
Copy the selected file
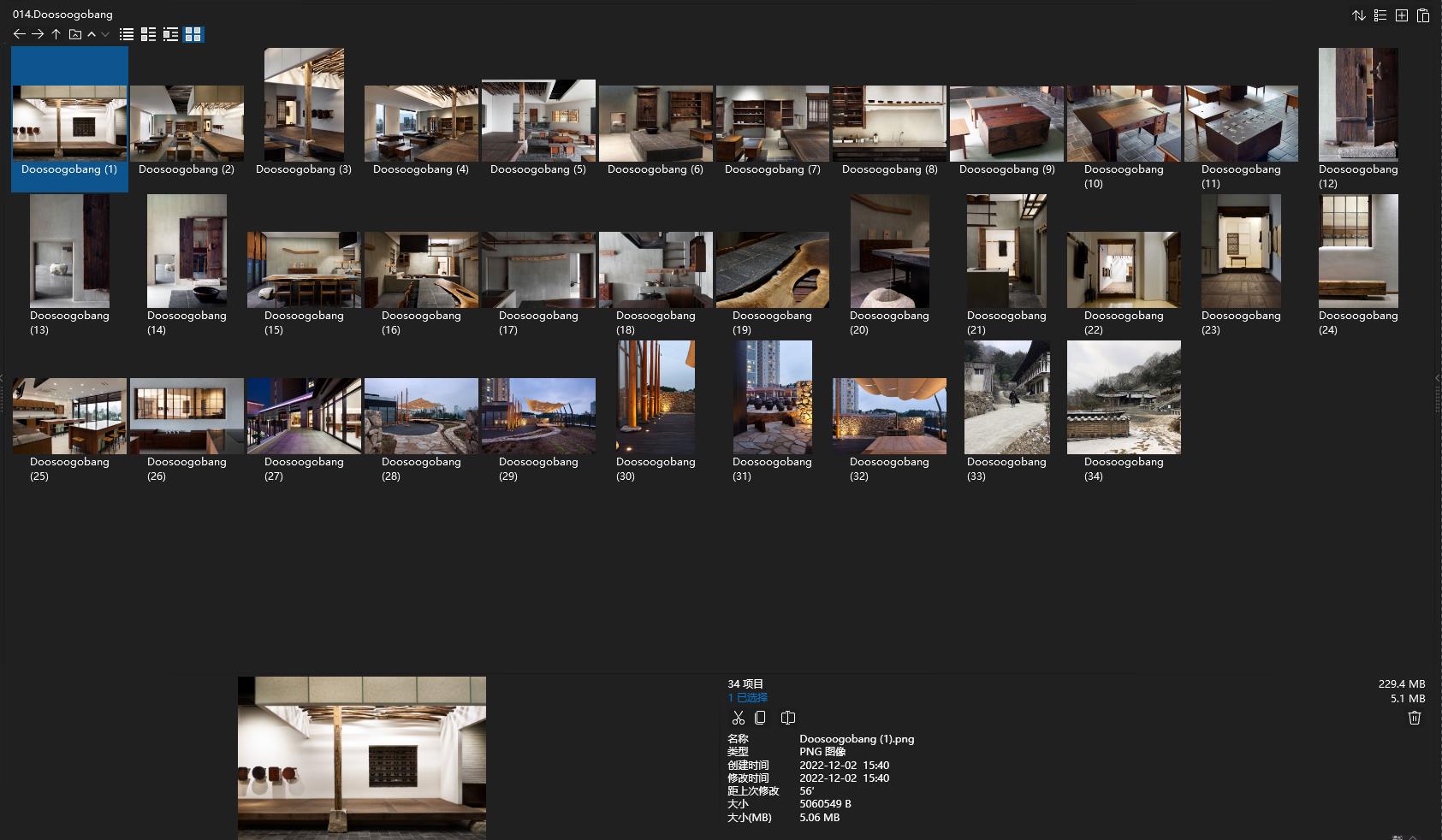760,718
